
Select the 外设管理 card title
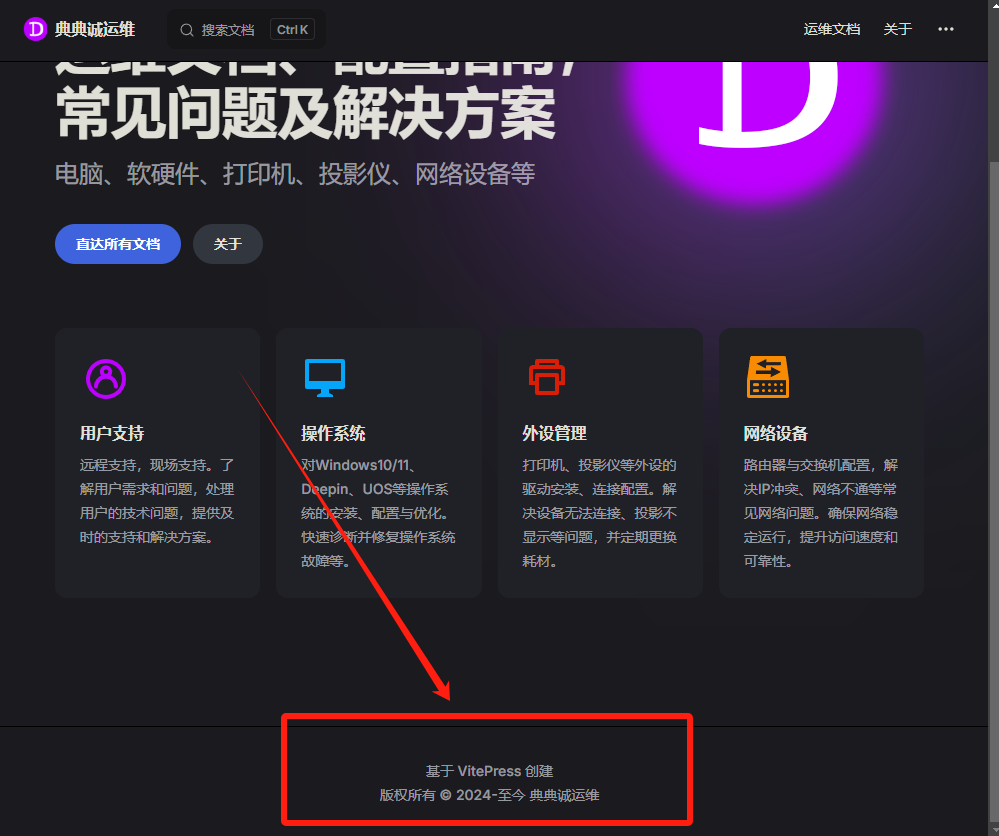(x=554, y=433)
